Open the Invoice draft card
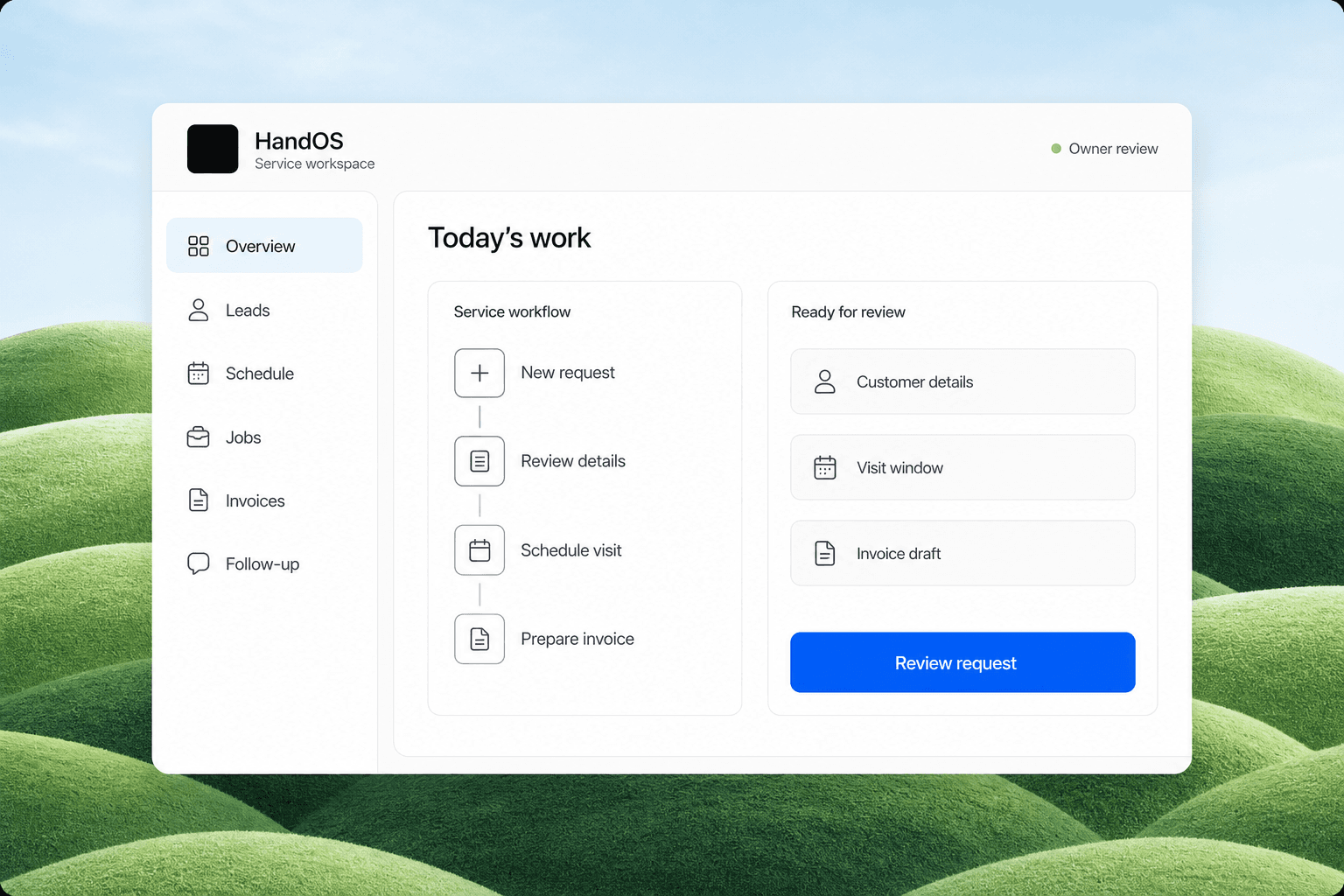 (962, 553)
